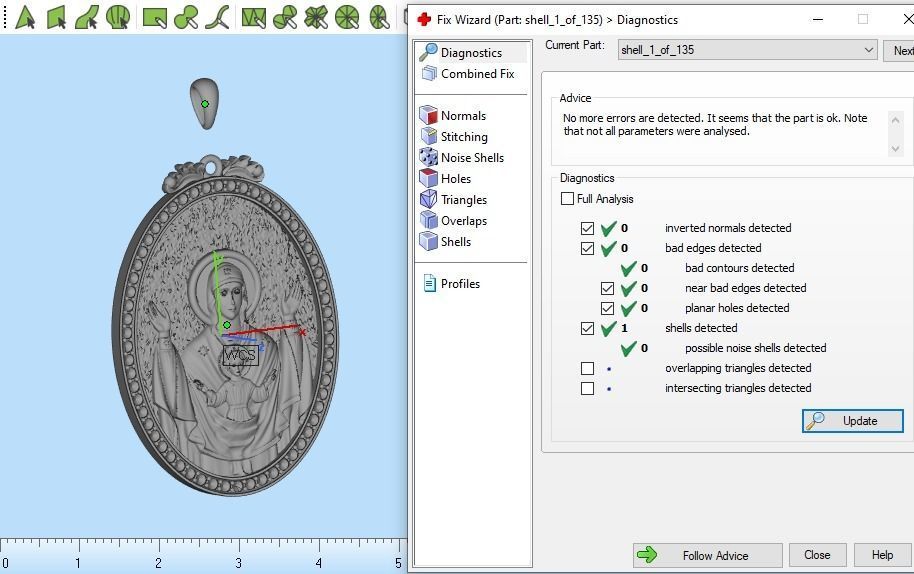The height and width of the screenshot is (574, 914).
Task: Select the Mark Plane tool
Action: 57,17
